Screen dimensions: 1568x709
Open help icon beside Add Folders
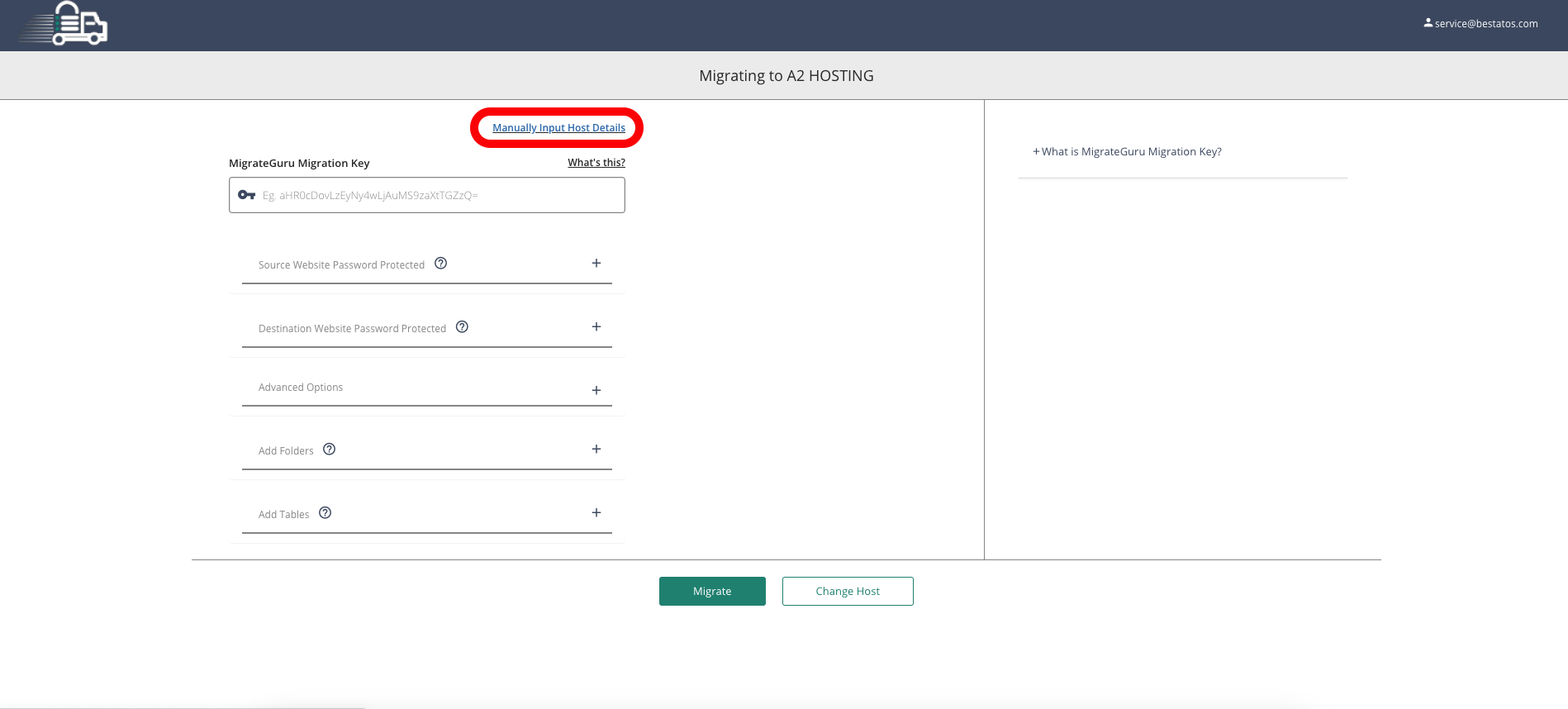click(330, 450)
